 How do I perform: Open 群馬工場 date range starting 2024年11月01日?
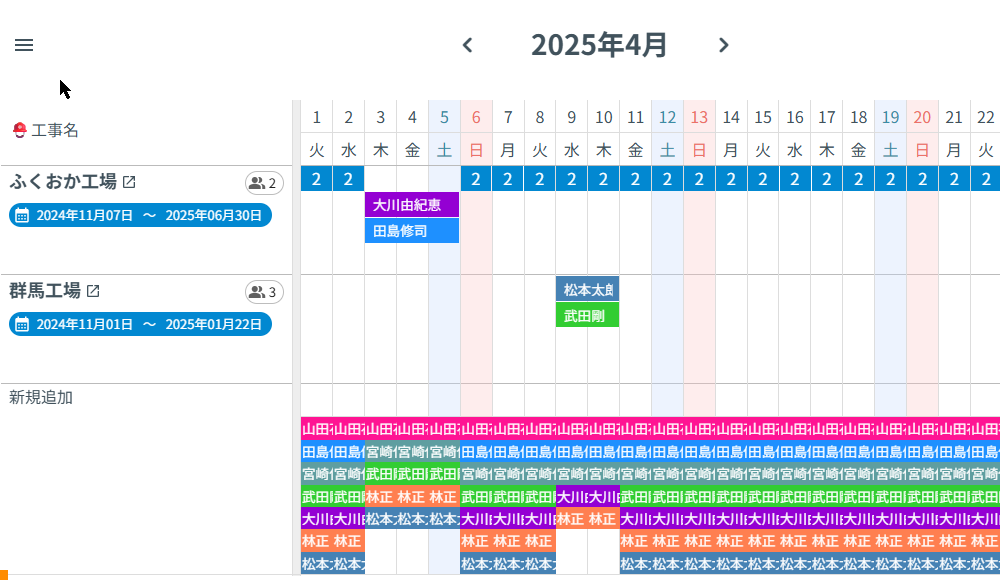coord(140,324)
